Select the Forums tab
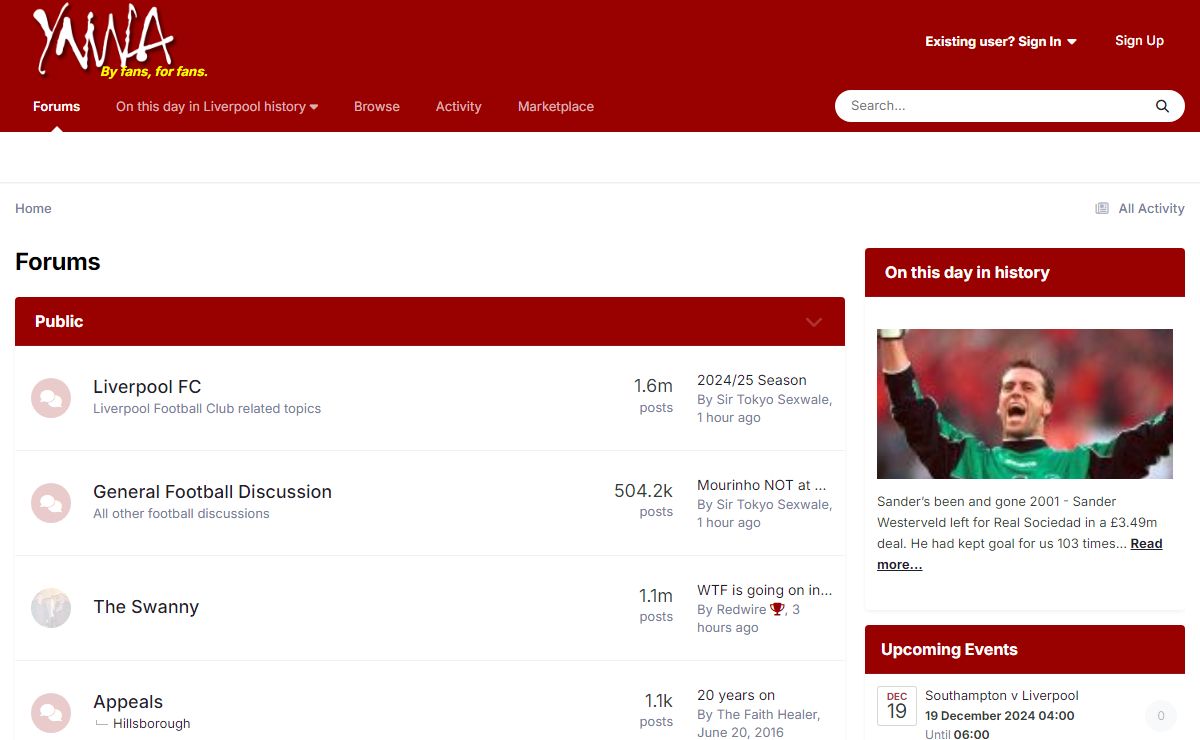The image size is (1200, 740). point(56,106)
